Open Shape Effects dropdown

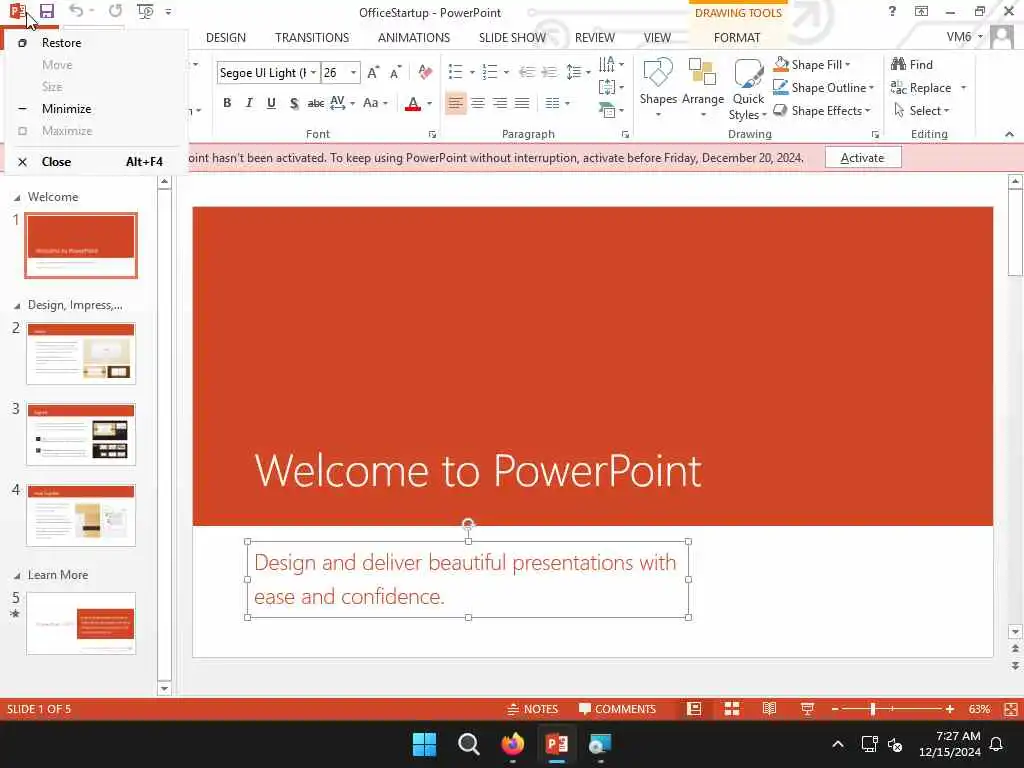[822, 111]
